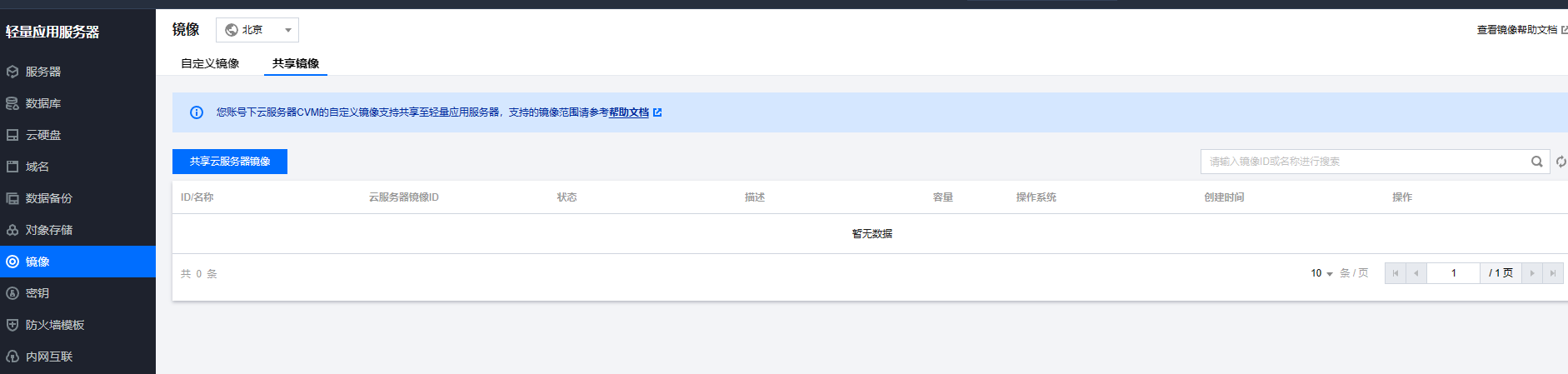Click the 状态 column header
The width and height of the screenshot is (1568, 374).
[x=567, y=197]
